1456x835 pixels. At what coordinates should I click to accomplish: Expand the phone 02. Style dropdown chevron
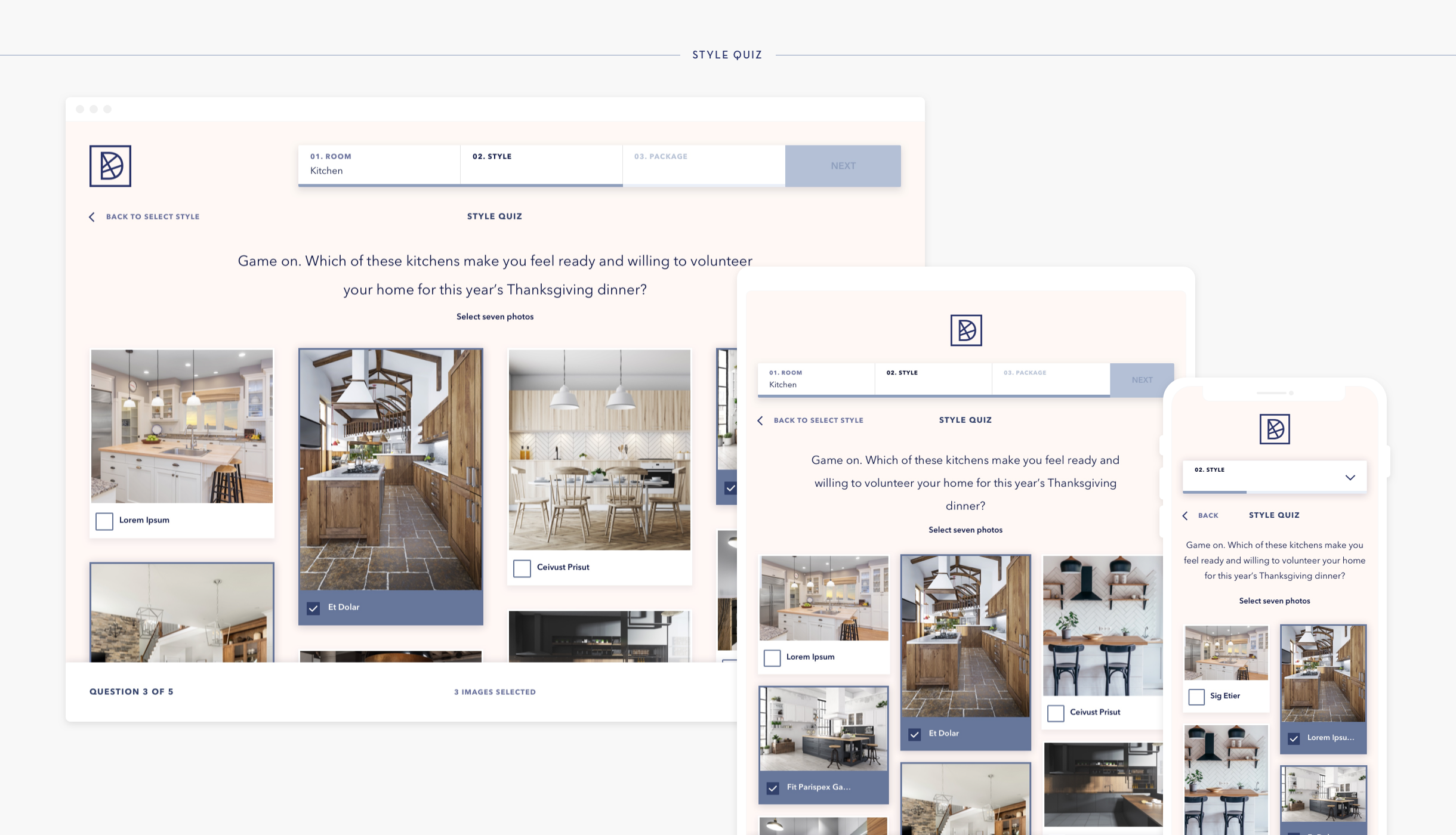pyautogui.click(x=1350, y=478)
